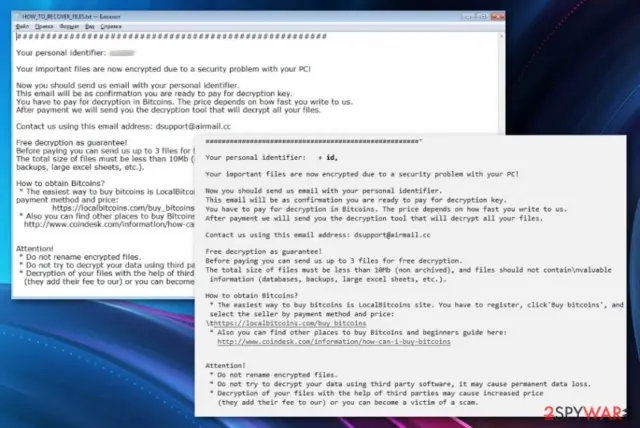Viewport: 640px width, 428px height.
Task: Click 'This email will be as confirmation' in gray note
Action: tap(356, 200)
